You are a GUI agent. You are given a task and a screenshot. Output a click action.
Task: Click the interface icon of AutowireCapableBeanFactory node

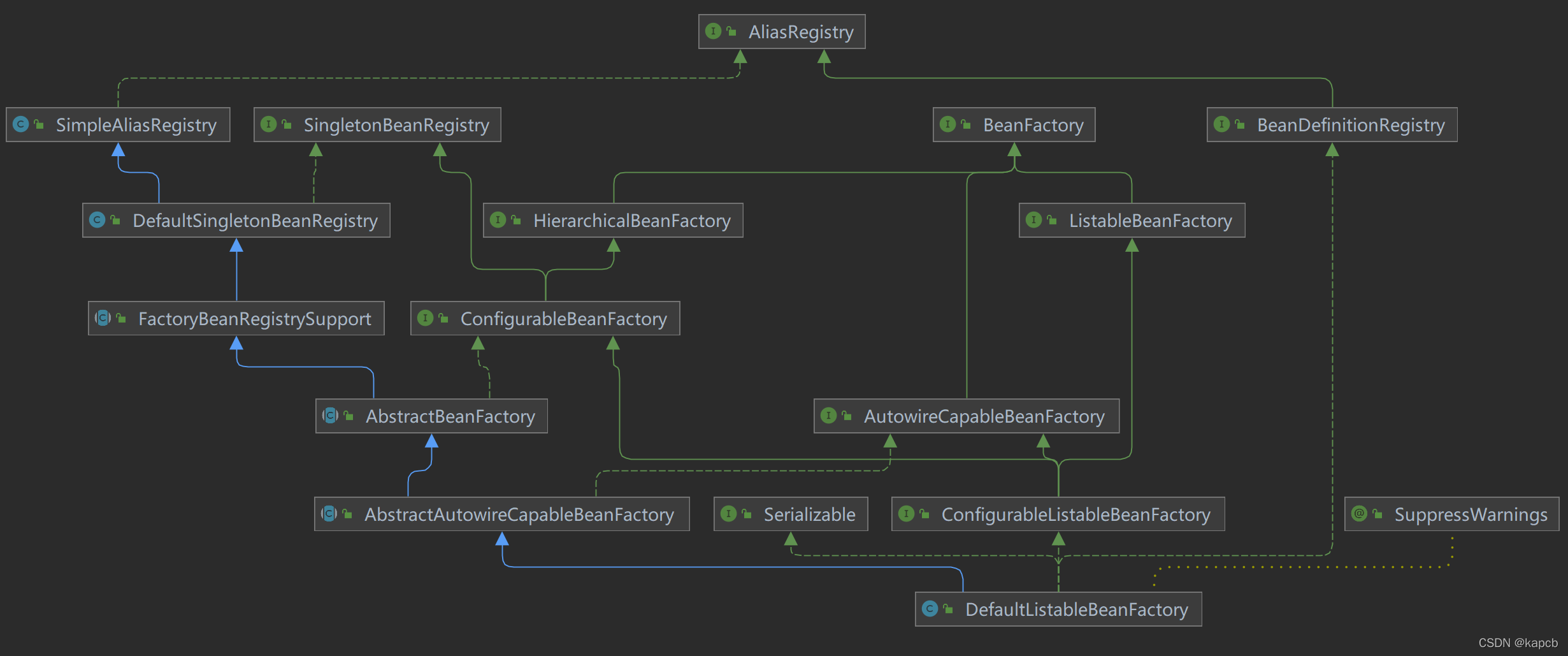(x=829, y=415)
